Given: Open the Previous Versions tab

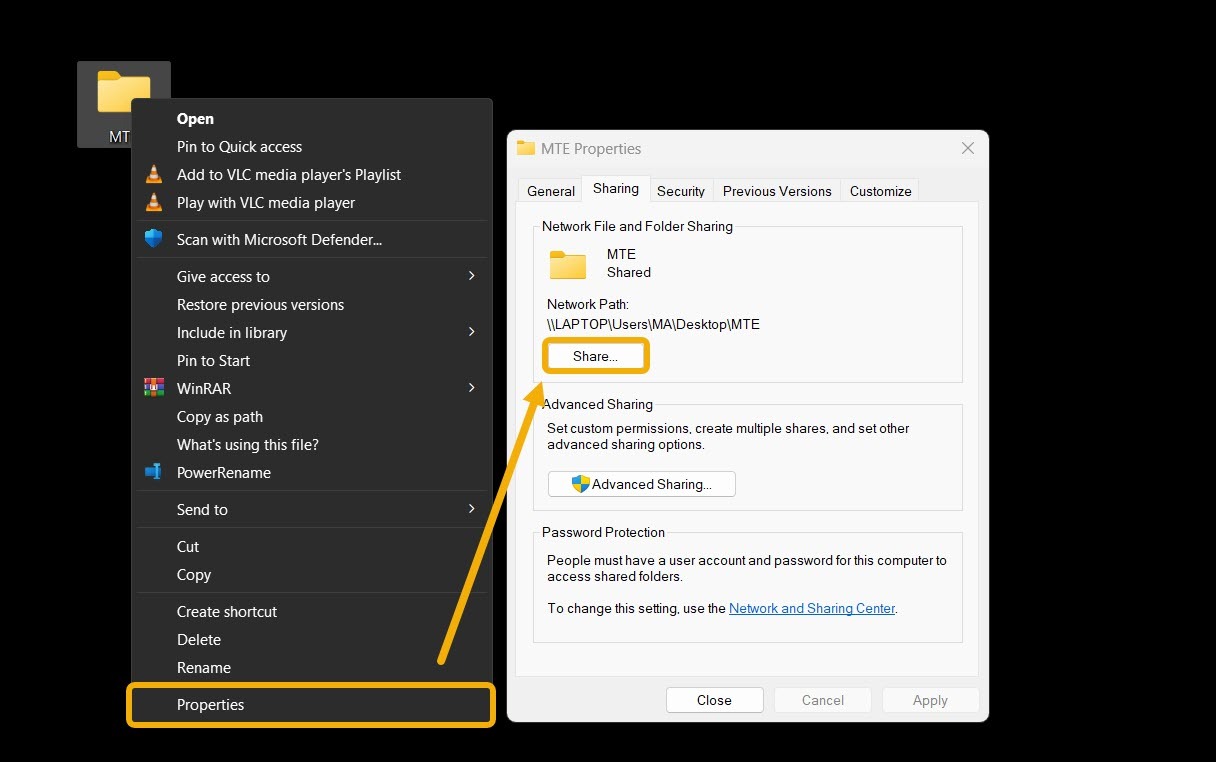Looking at the screenshot, I should [x=777, y=190].
